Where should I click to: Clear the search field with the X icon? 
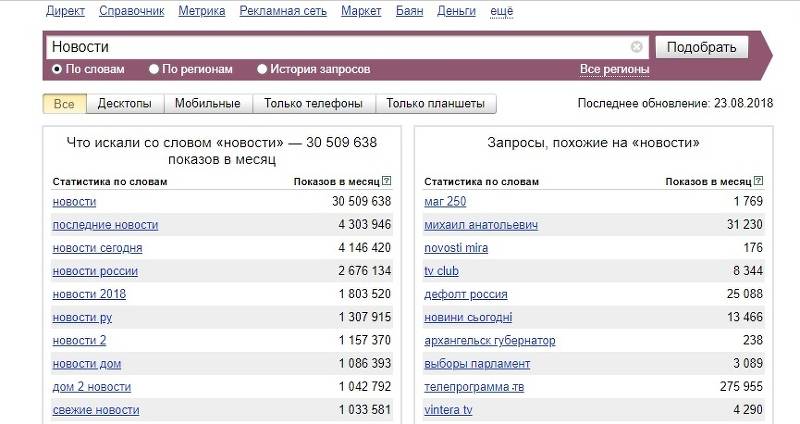(637, 47)
